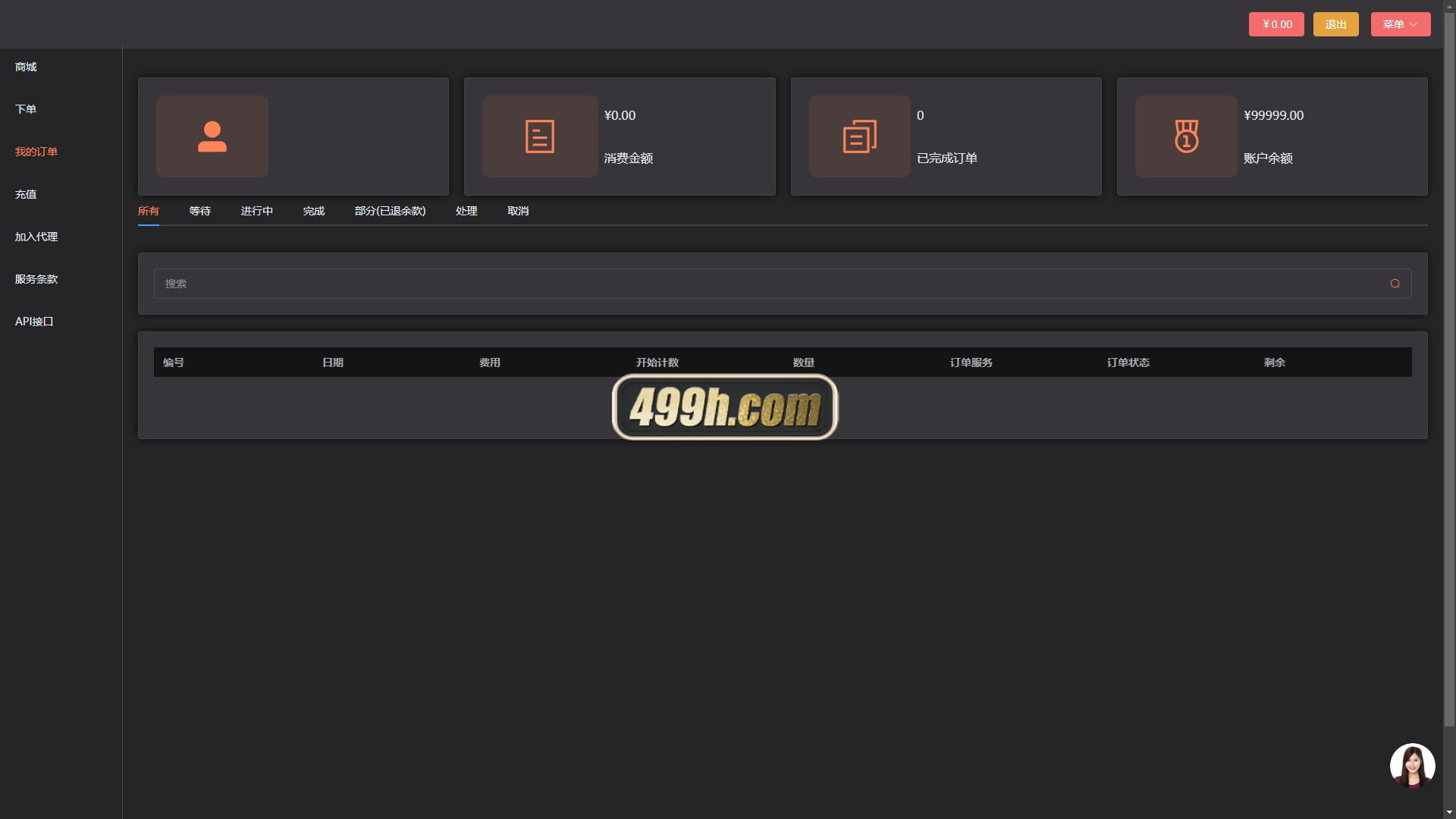Image resolution: width=1456 pixels, height=819 pixels.
Task: Click the 订单服务 column header
Action: (971, 362)
